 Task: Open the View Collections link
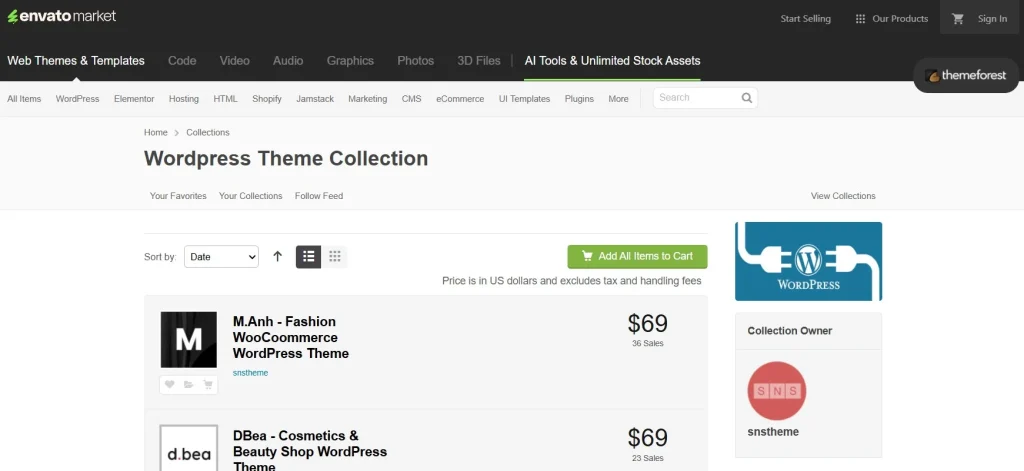click(x=842, y=196)
